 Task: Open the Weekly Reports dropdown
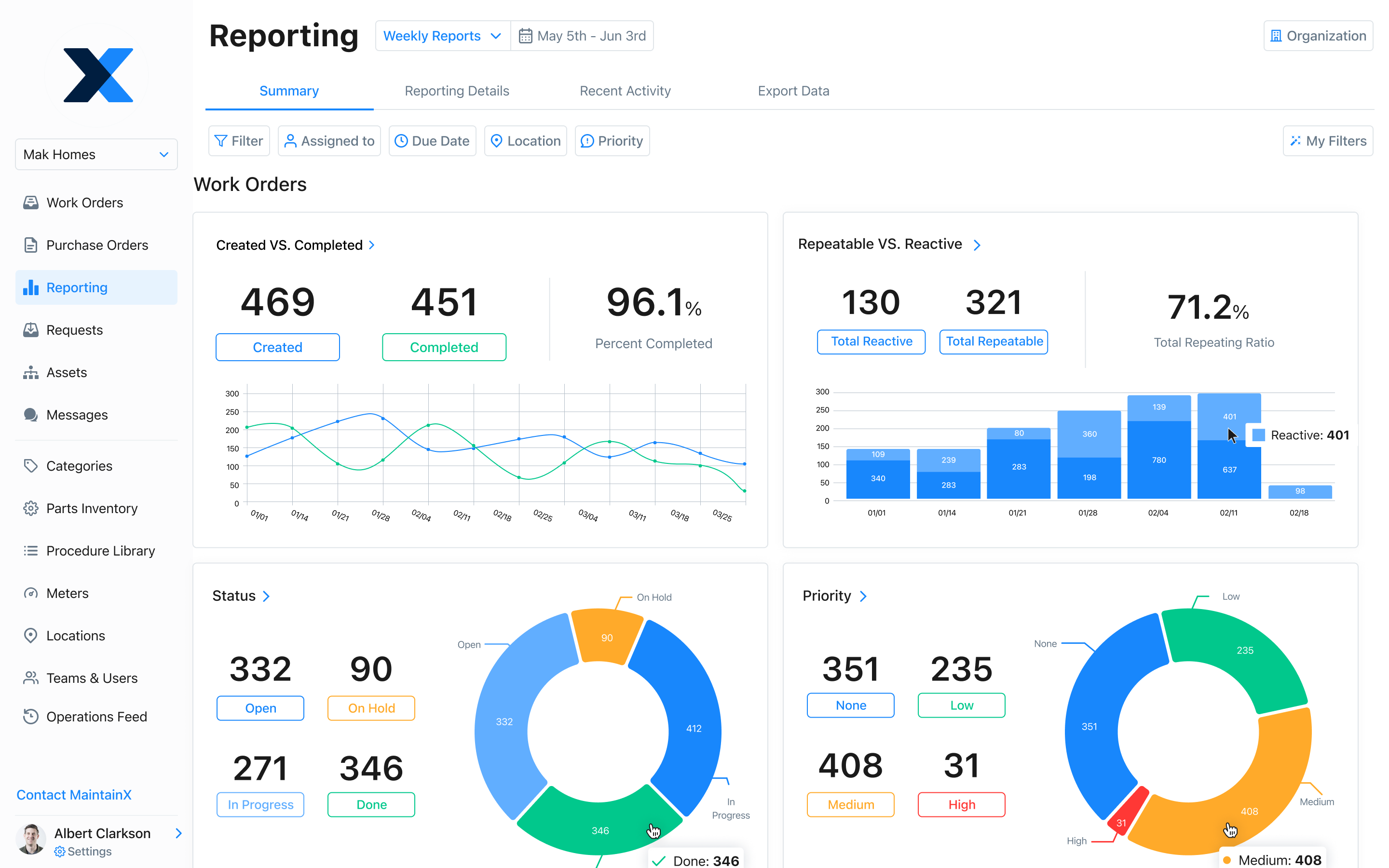point(442,36)
